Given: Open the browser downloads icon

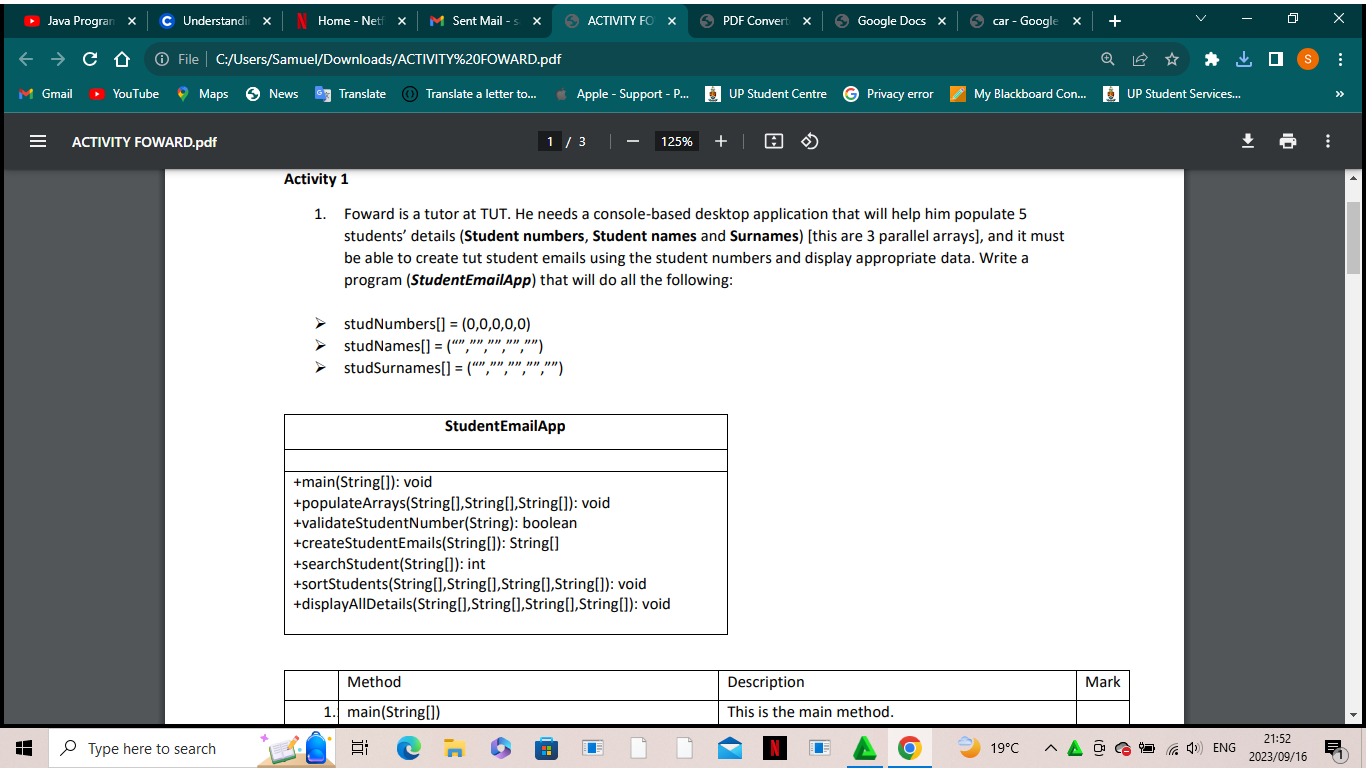Looking at the screenshot, I should point(1243,59).
